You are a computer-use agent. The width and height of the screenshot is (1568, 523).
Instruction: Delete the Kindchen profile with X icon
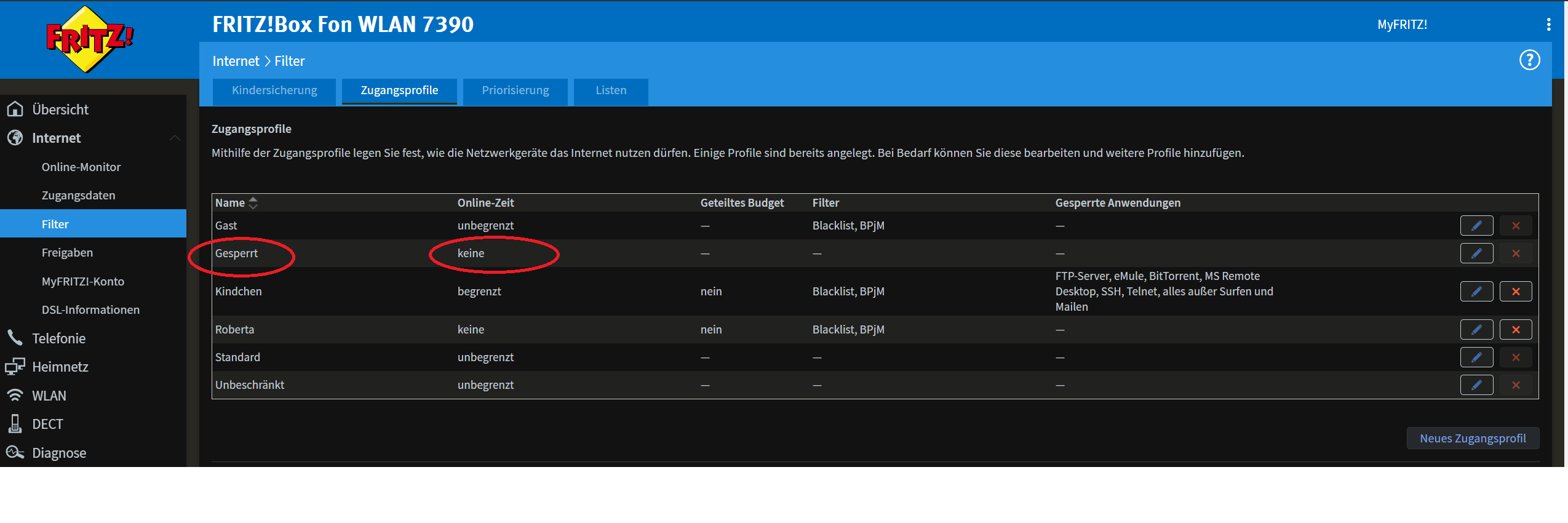(x=1516, y=292)
